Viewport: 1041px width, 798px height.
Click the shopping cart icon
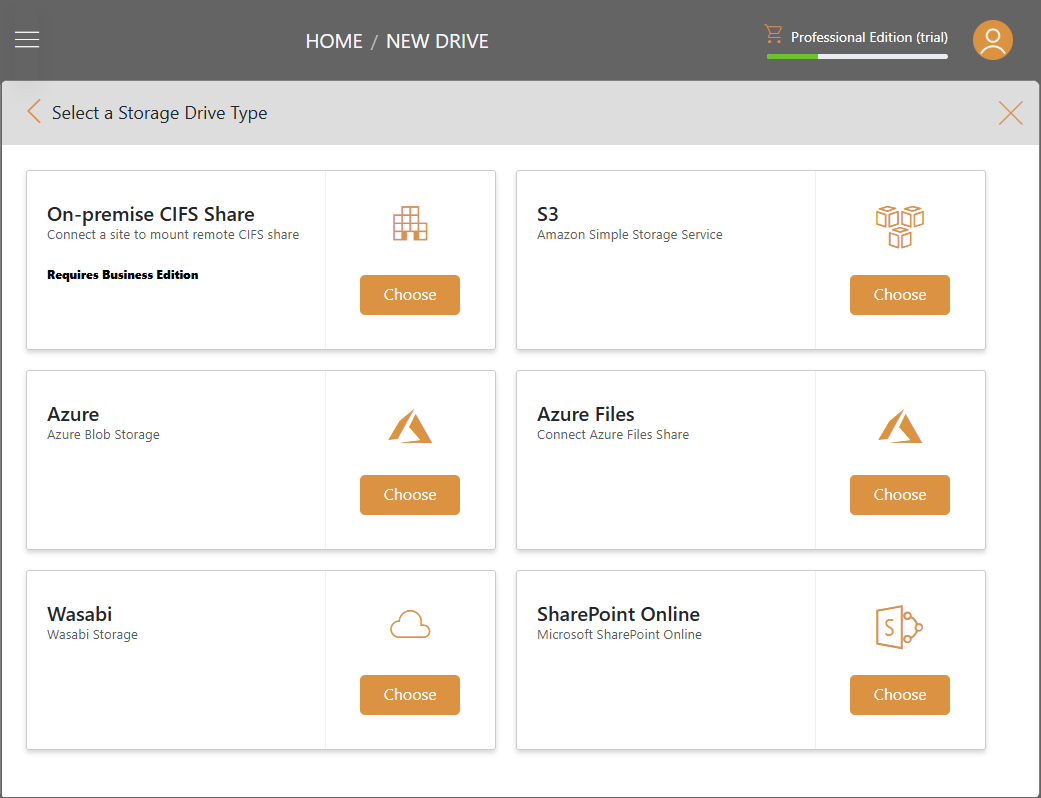773,34
